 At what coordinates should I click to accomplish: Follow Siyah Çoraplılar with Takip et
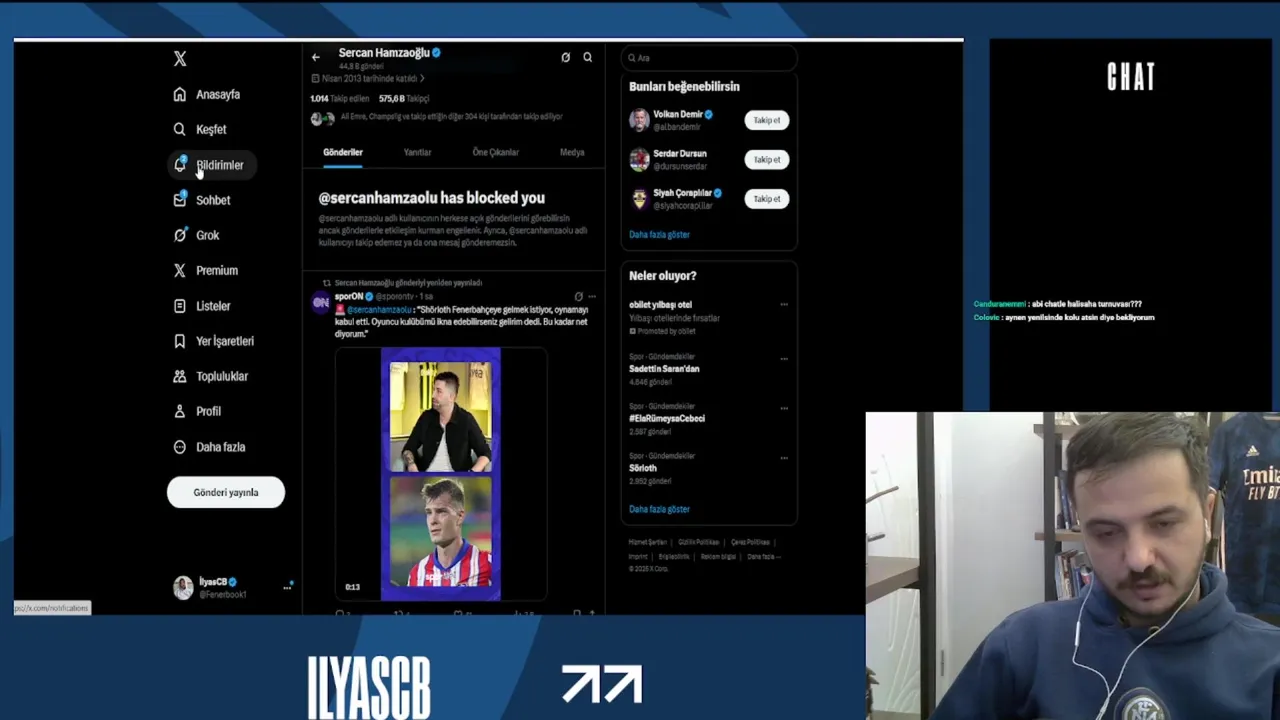767,198
